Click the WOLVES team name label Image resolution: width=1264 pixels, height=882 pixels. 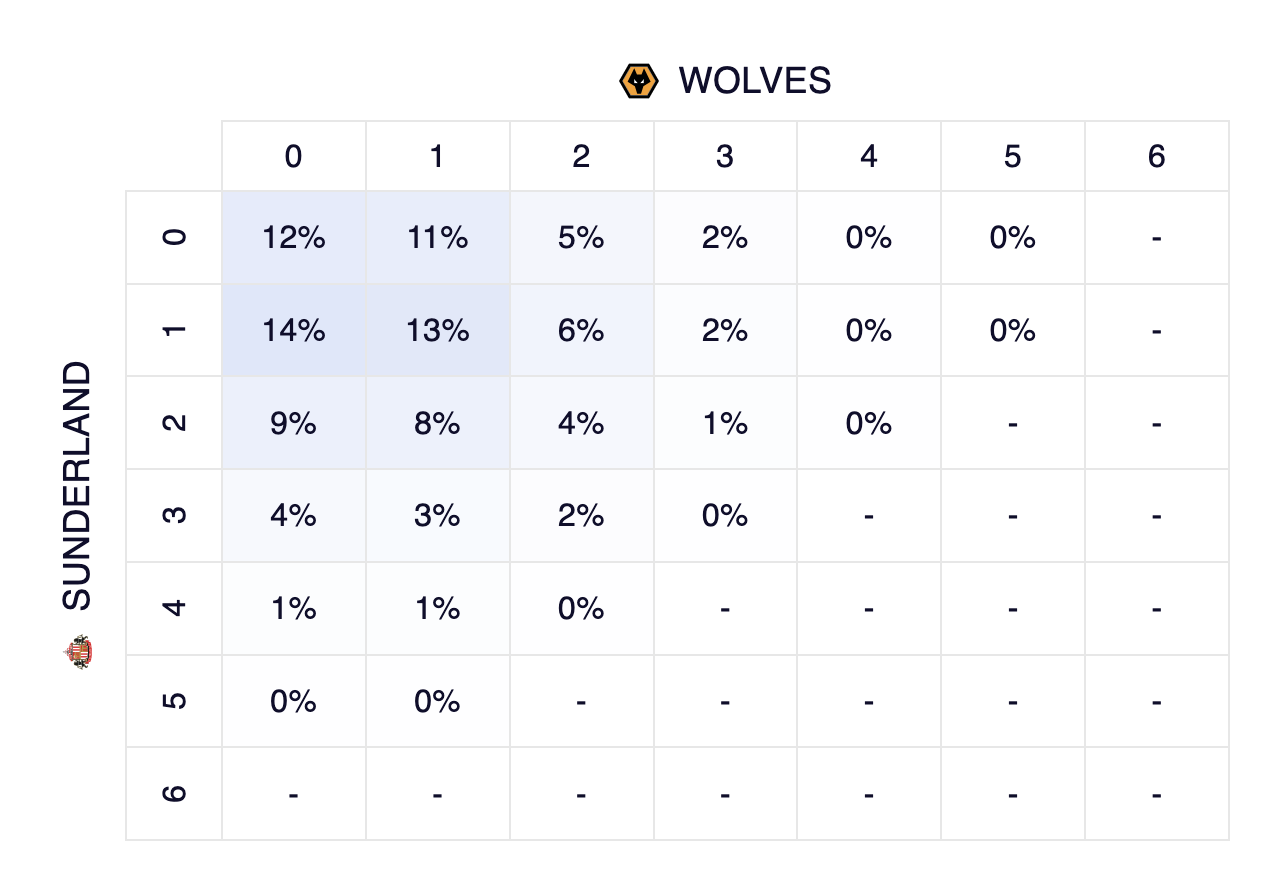pos(754,81)
